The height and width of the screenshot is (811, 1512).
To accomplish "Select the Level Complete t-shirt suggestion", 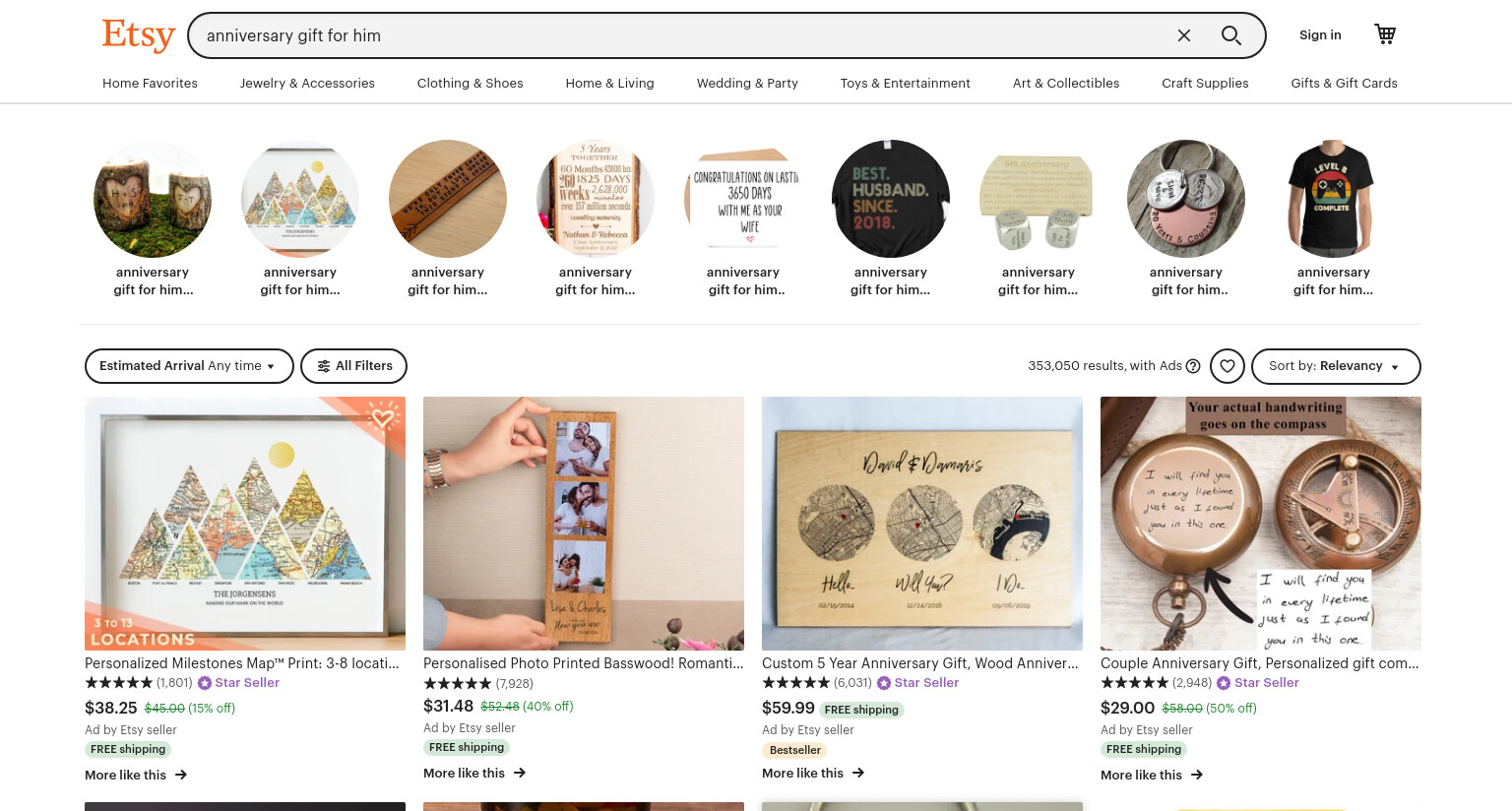I will [x=1334, y=199].
